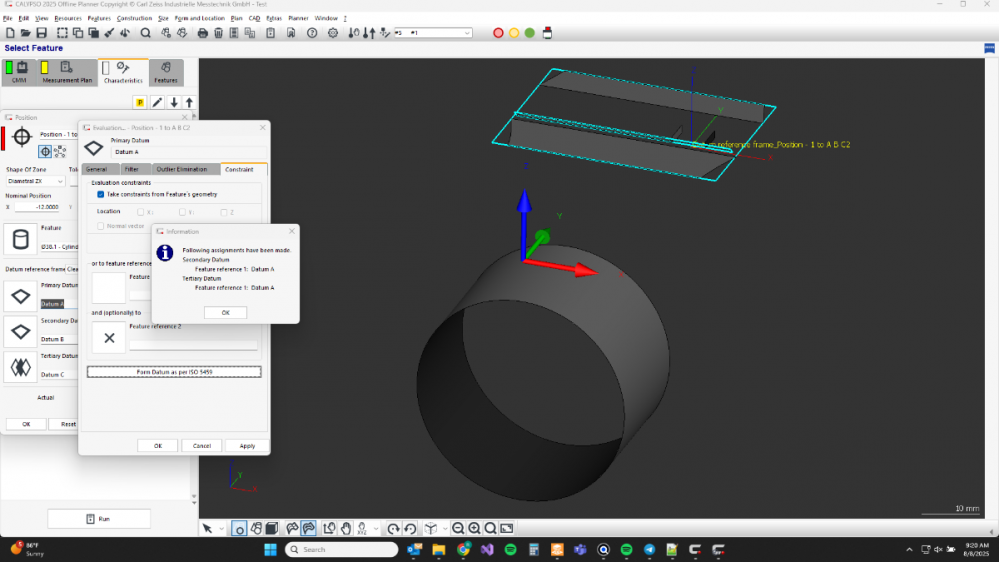
Task: Click the pencil edit icon in Characteristics panel
Action: [x=157, y=102]
